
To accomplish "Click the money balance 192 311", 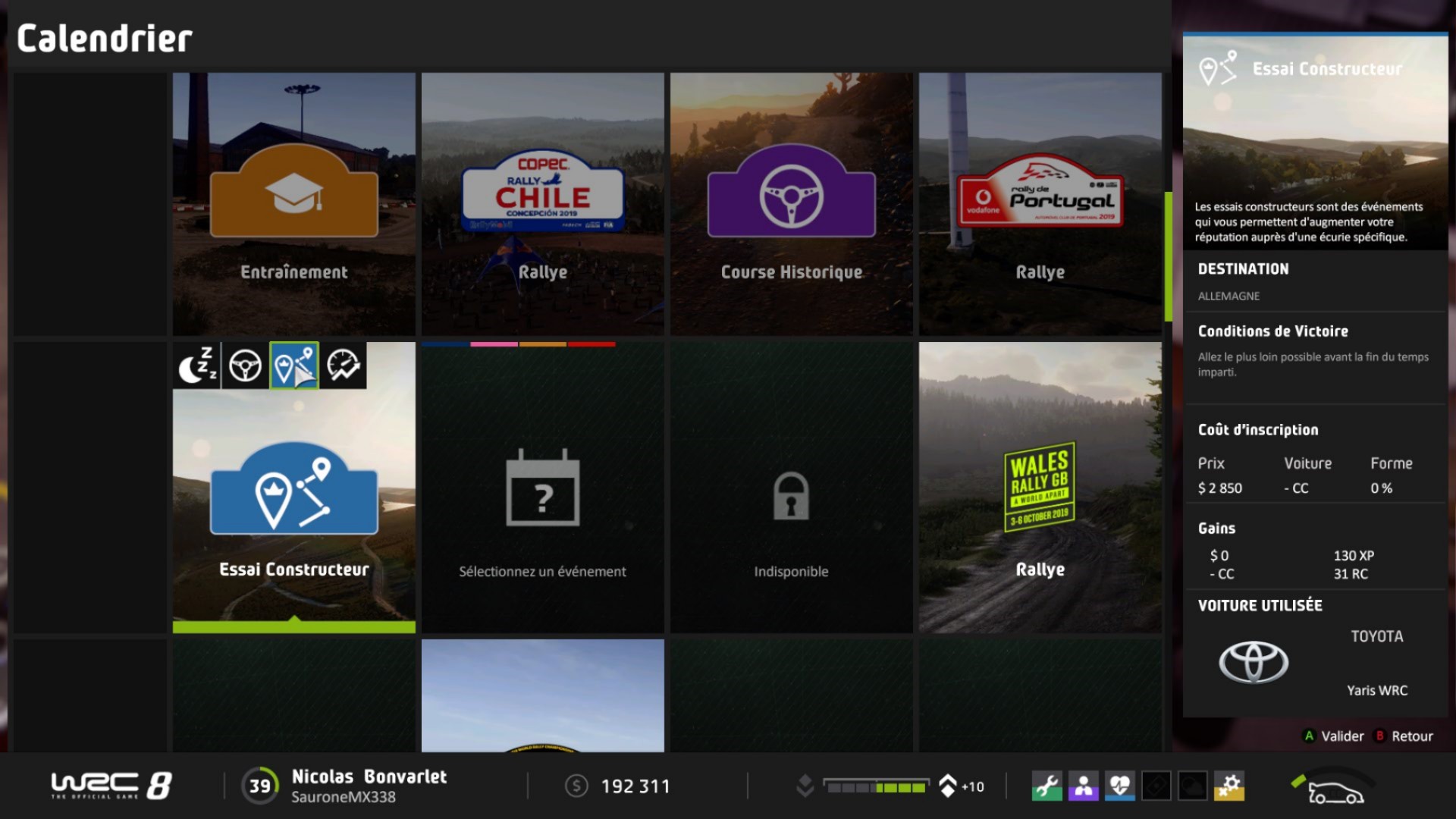I will coord(635,786).
